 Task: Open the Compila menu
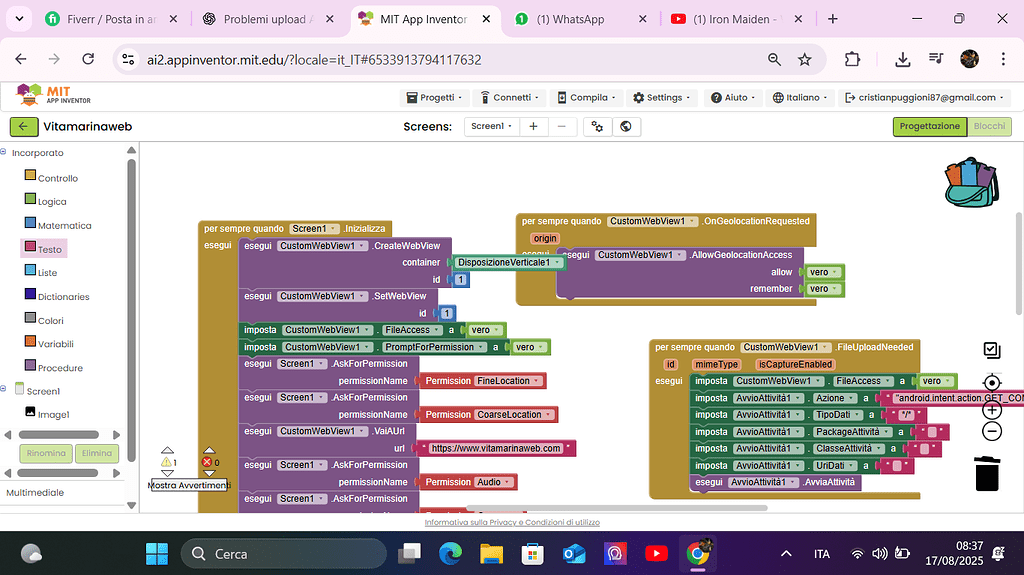coord(586,97)
